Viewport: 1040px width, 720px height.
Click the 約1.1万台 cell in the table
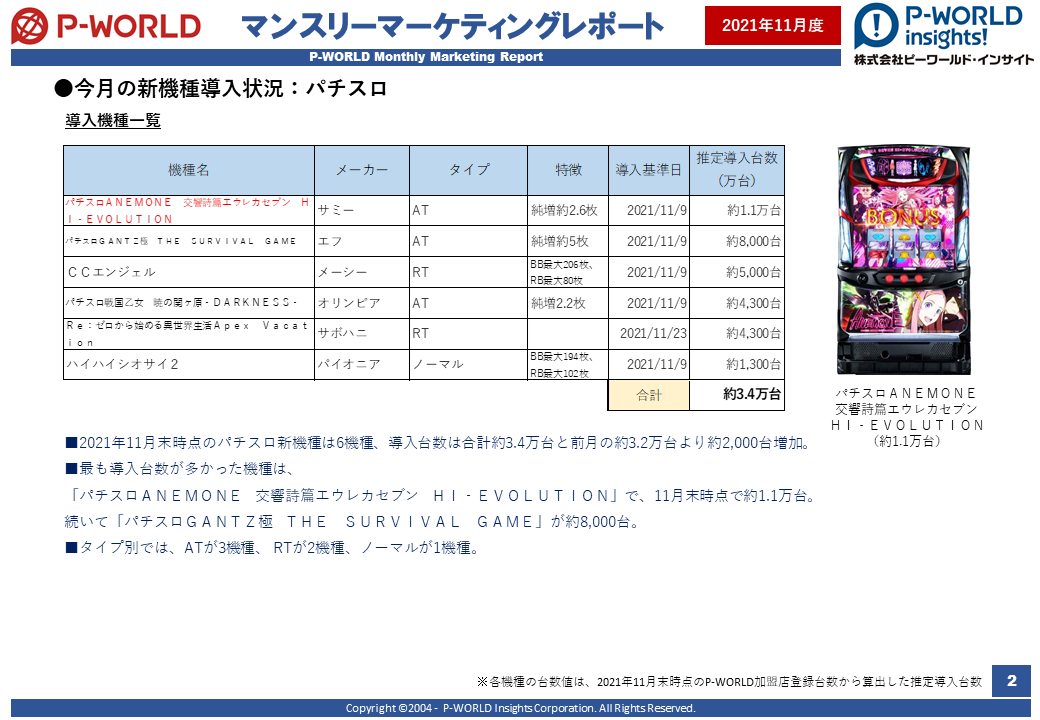[737, 210]
